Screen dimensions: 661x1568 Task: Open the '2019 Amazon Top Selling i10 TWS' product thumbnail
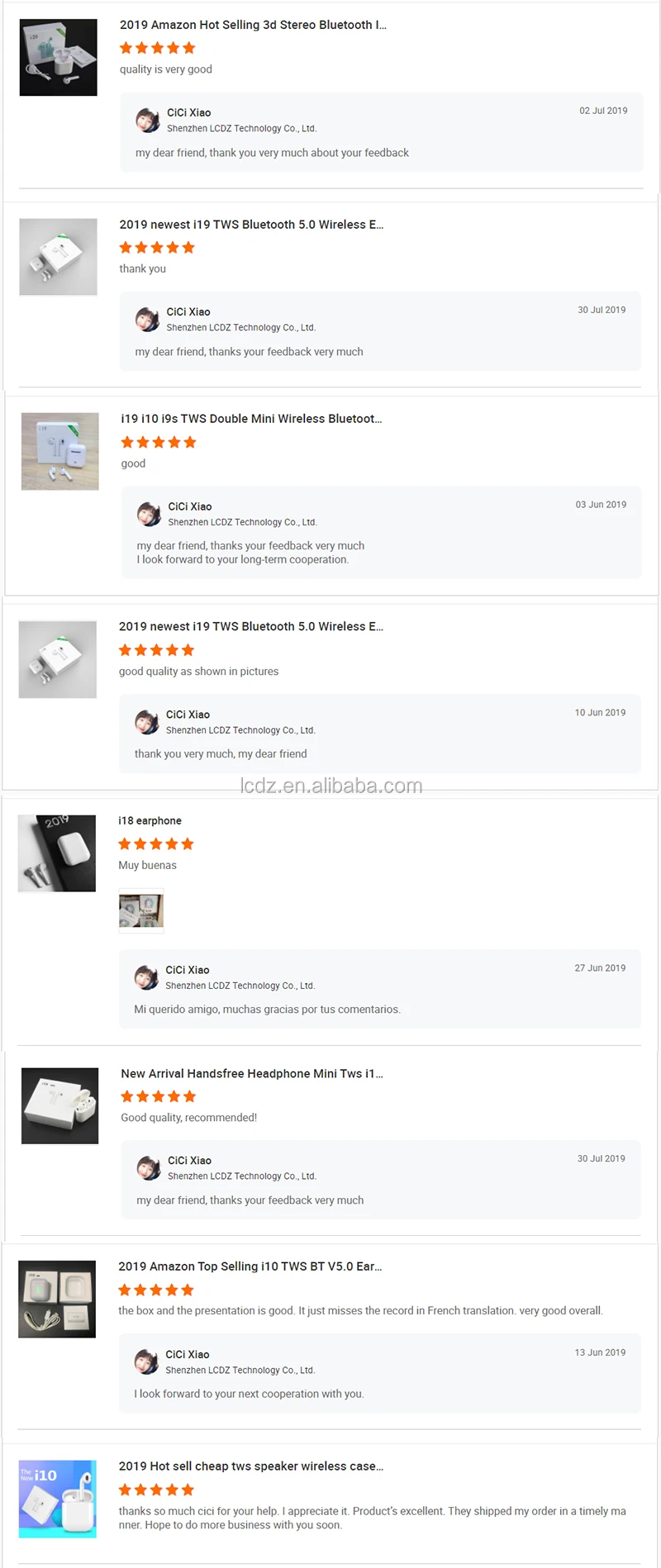[57, 1300]
